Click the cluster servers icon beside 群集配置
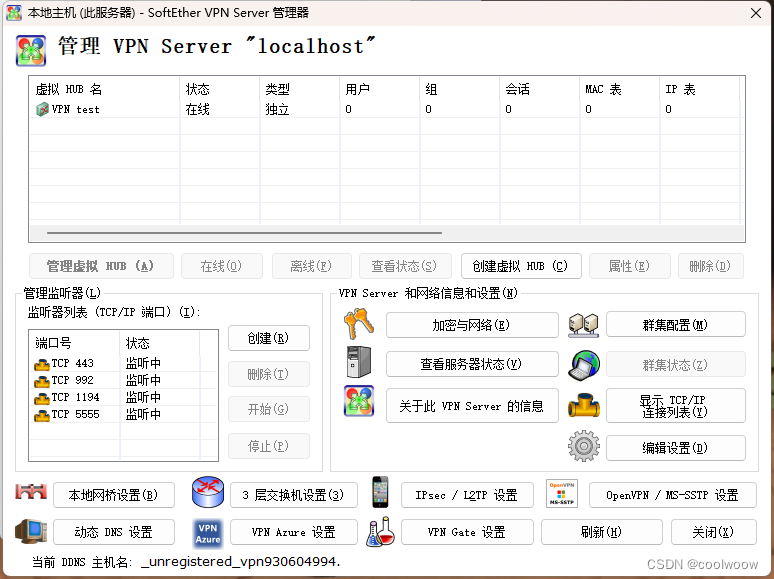This screenshot has width=774, height=579. [583, 325]
